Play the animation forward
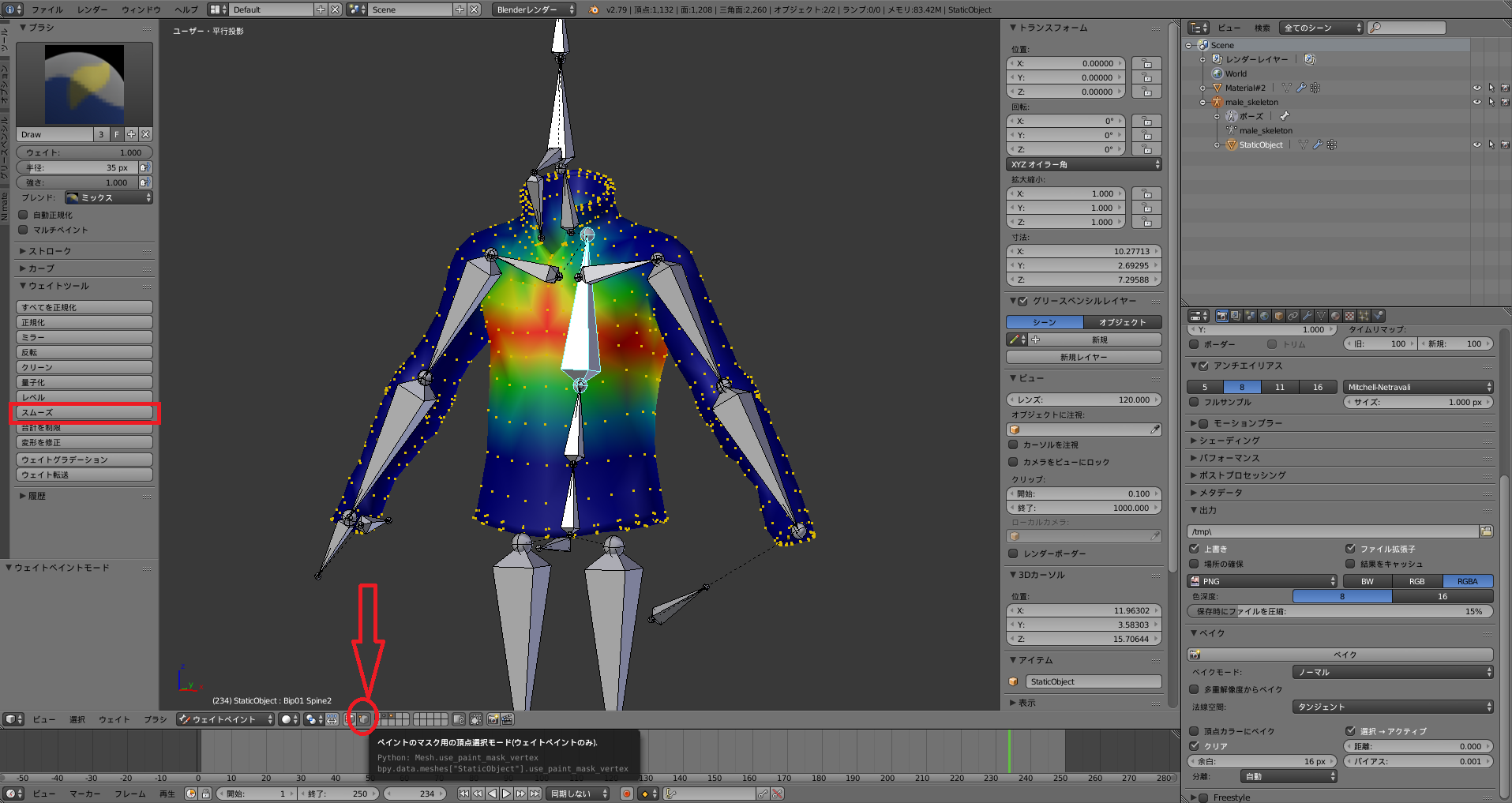The width and height of the screenshot is (1512, 803). tap(507, 794)
